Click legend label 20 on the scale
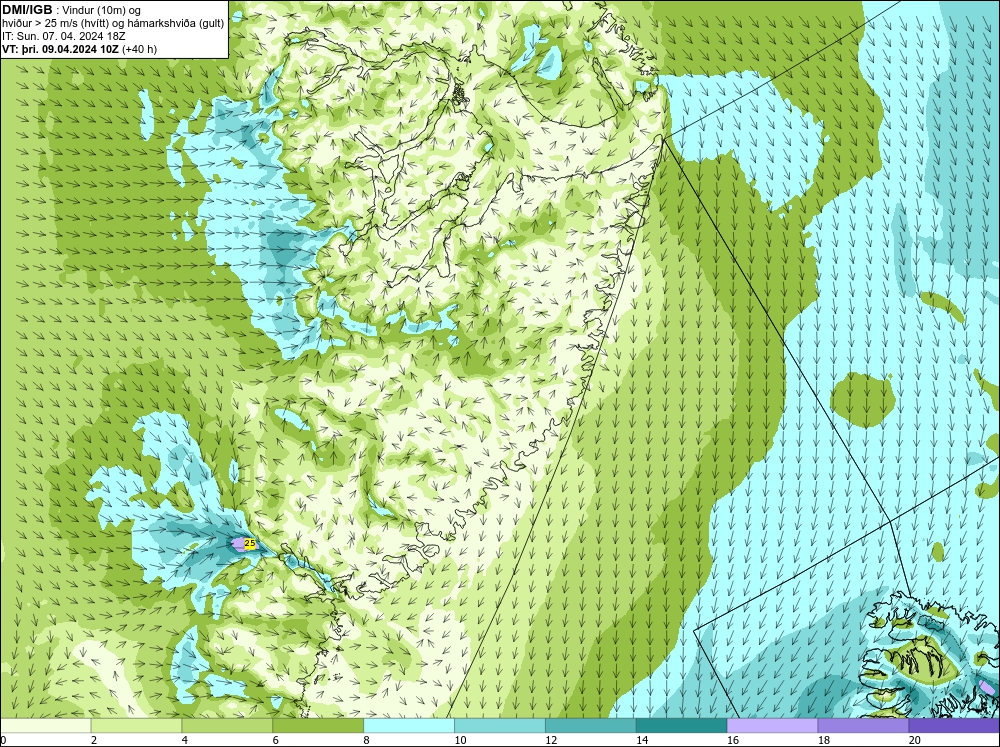This screenshot has height=747, width=1000. (915, 740)
